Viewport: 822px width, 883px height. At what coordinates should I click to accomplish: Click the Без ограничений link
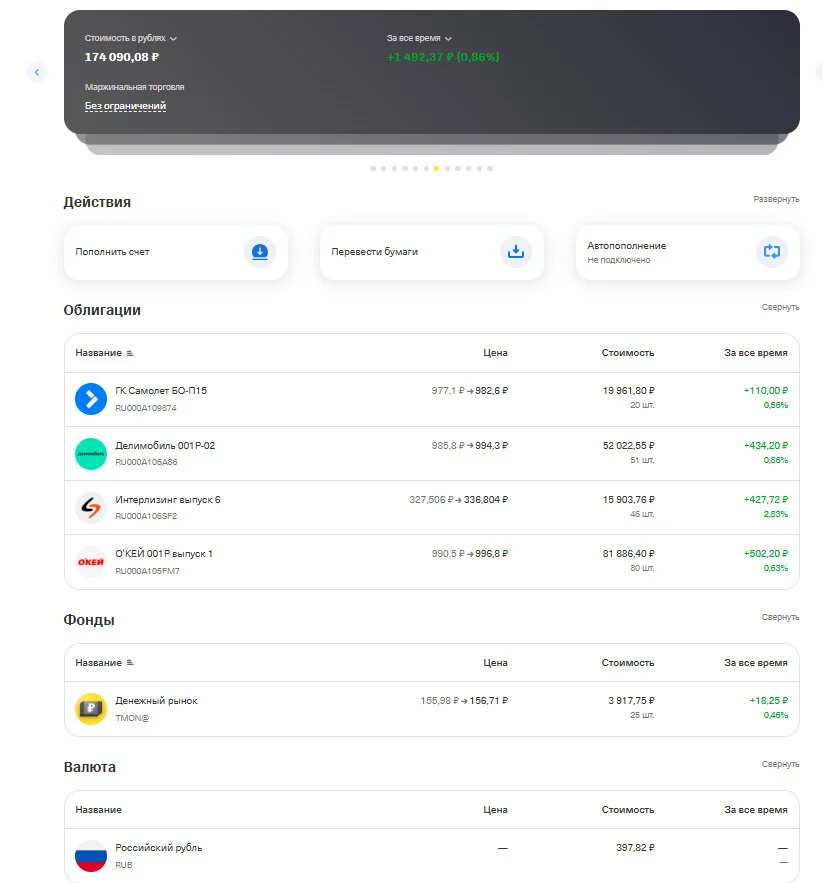(x=126, y=106)
